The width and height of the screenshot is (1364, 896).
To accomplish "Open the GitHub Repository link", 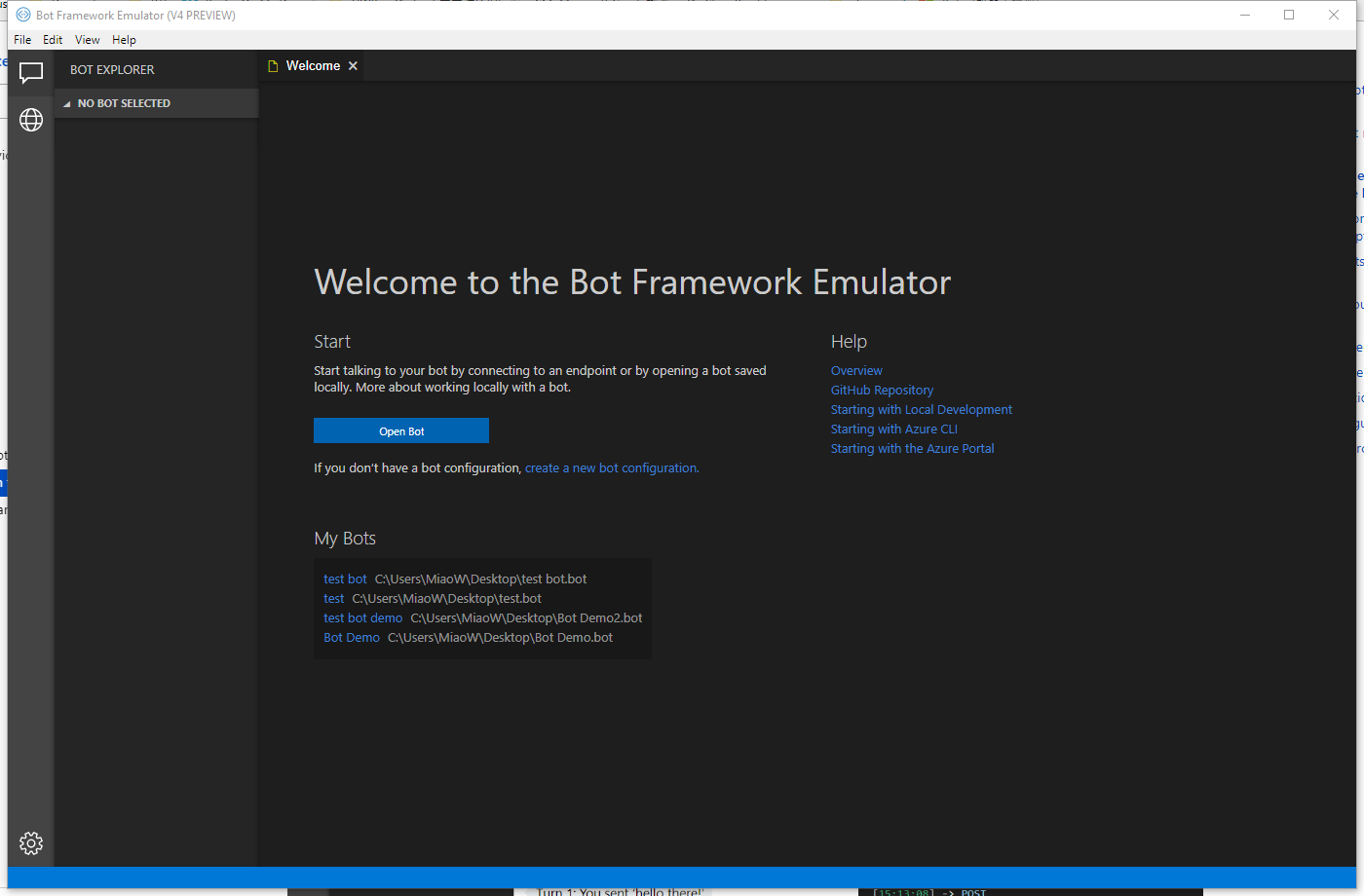I will click(x=882, y=391).
